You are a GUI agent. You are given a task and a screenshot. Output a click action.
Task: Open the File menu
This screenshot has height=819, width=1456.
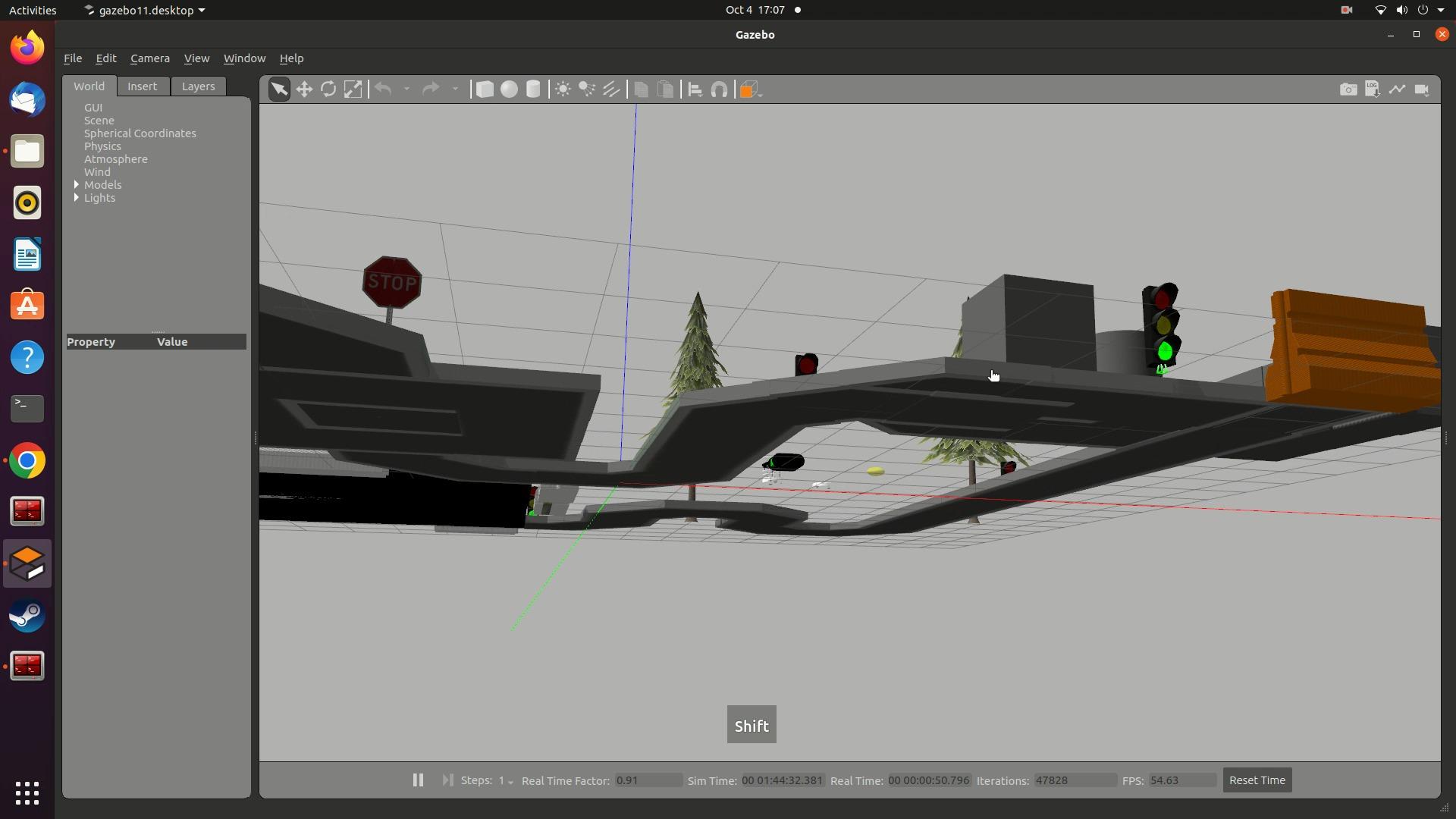click(73, 58)
